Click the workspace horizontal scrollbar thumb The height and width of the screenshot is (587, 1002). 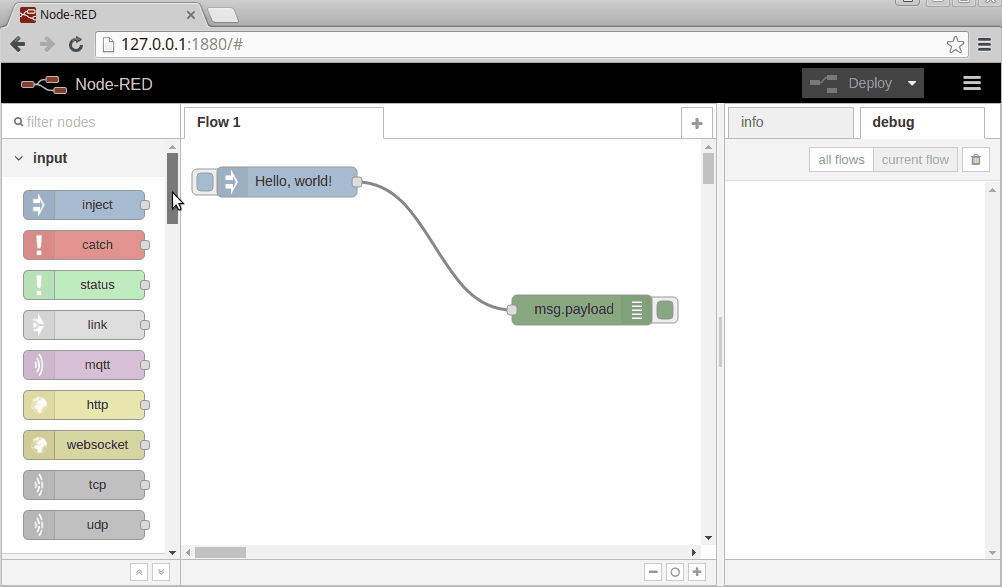(220, 552)
